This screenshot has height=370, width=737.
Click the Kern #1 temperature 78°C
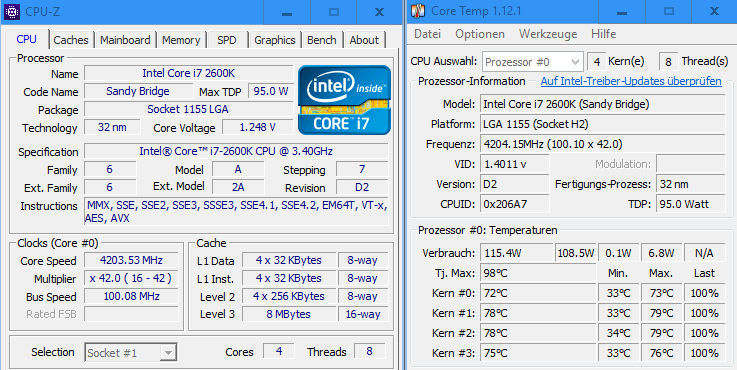538,313
